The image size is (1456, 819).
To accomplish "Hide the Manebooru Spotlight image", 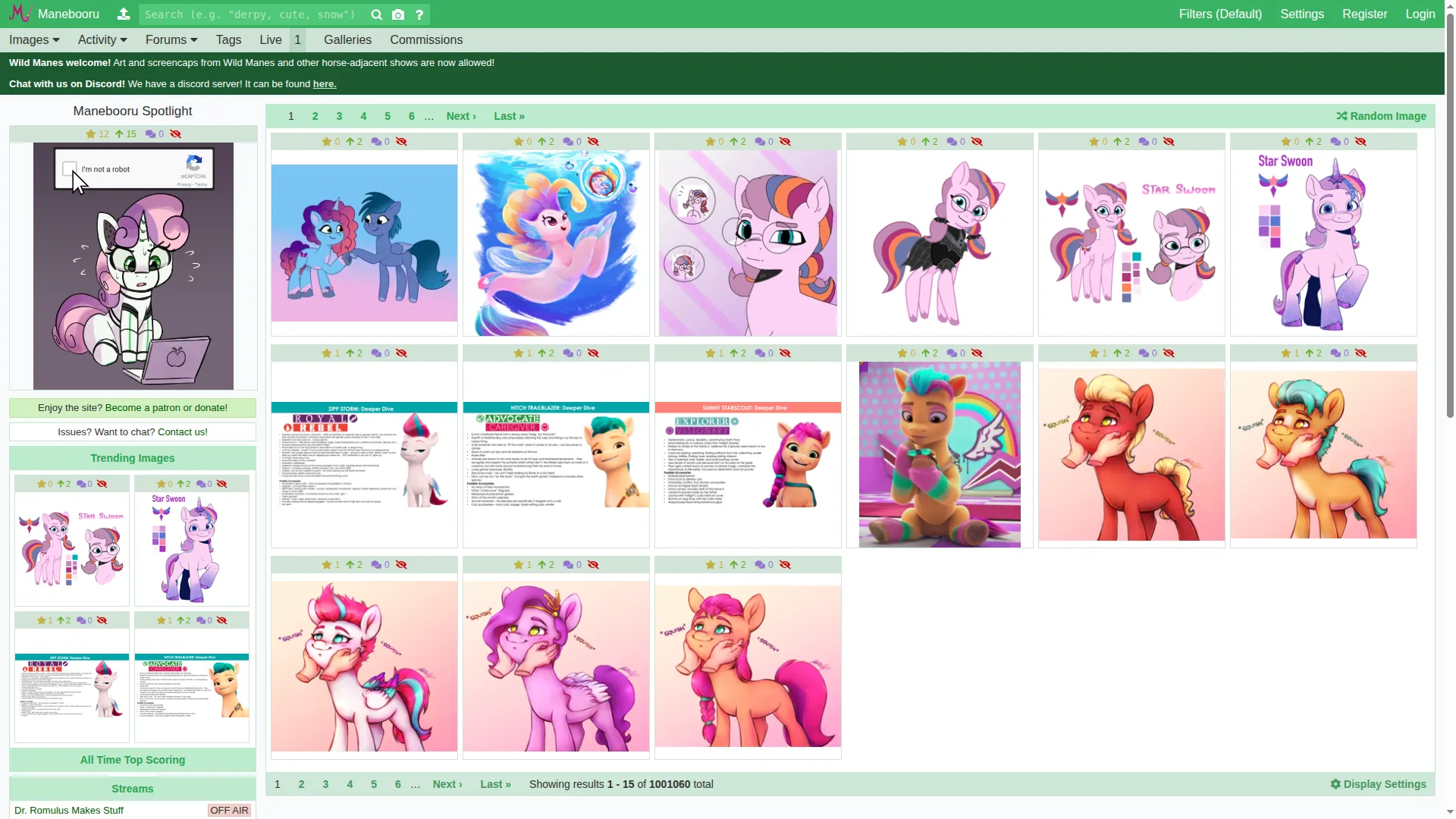I will click(176, 134).
